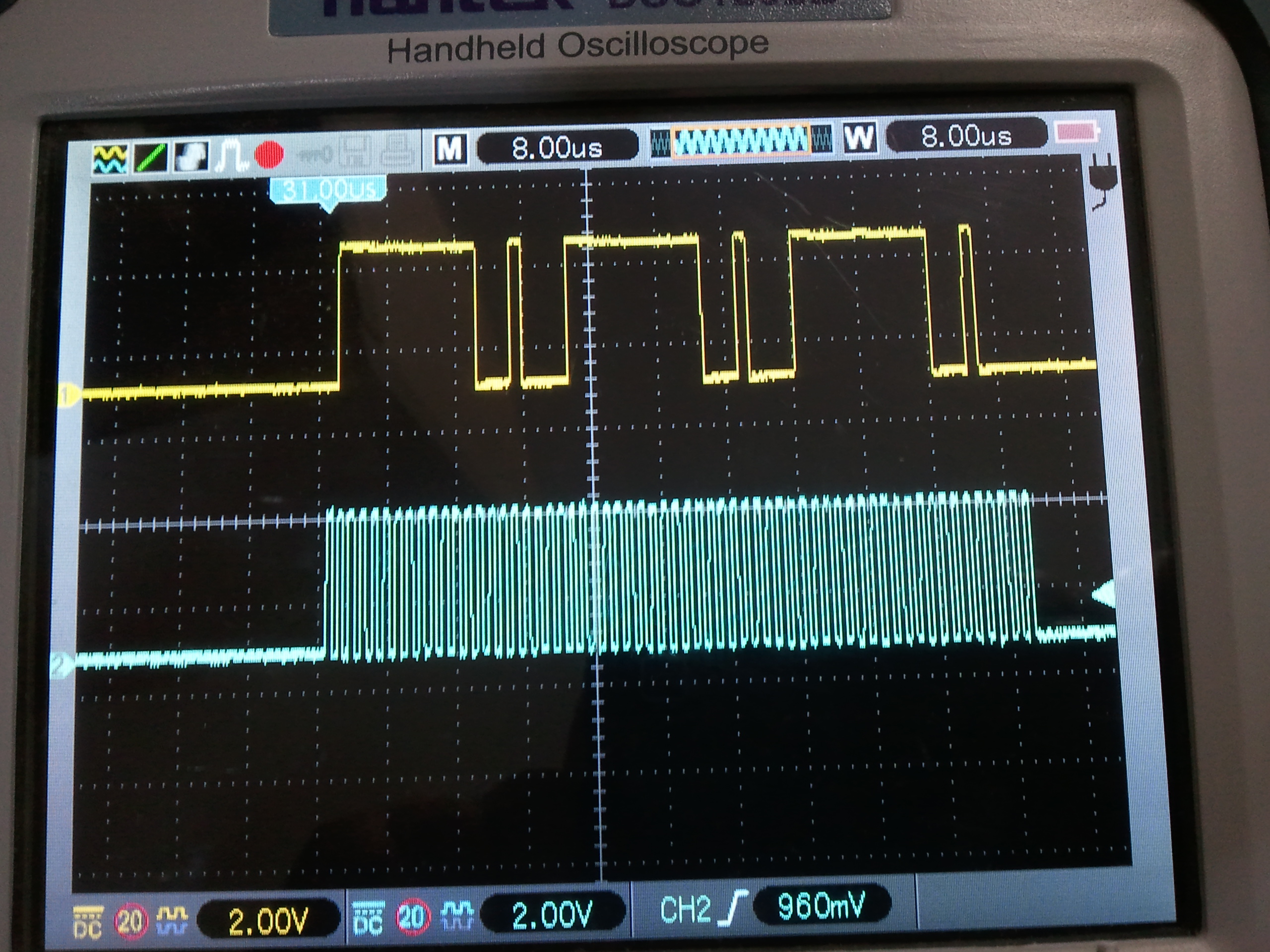Screen dimensions: 1270x952
Task: Open the M 8.00us main timebase field
Action: coord(557,147)
